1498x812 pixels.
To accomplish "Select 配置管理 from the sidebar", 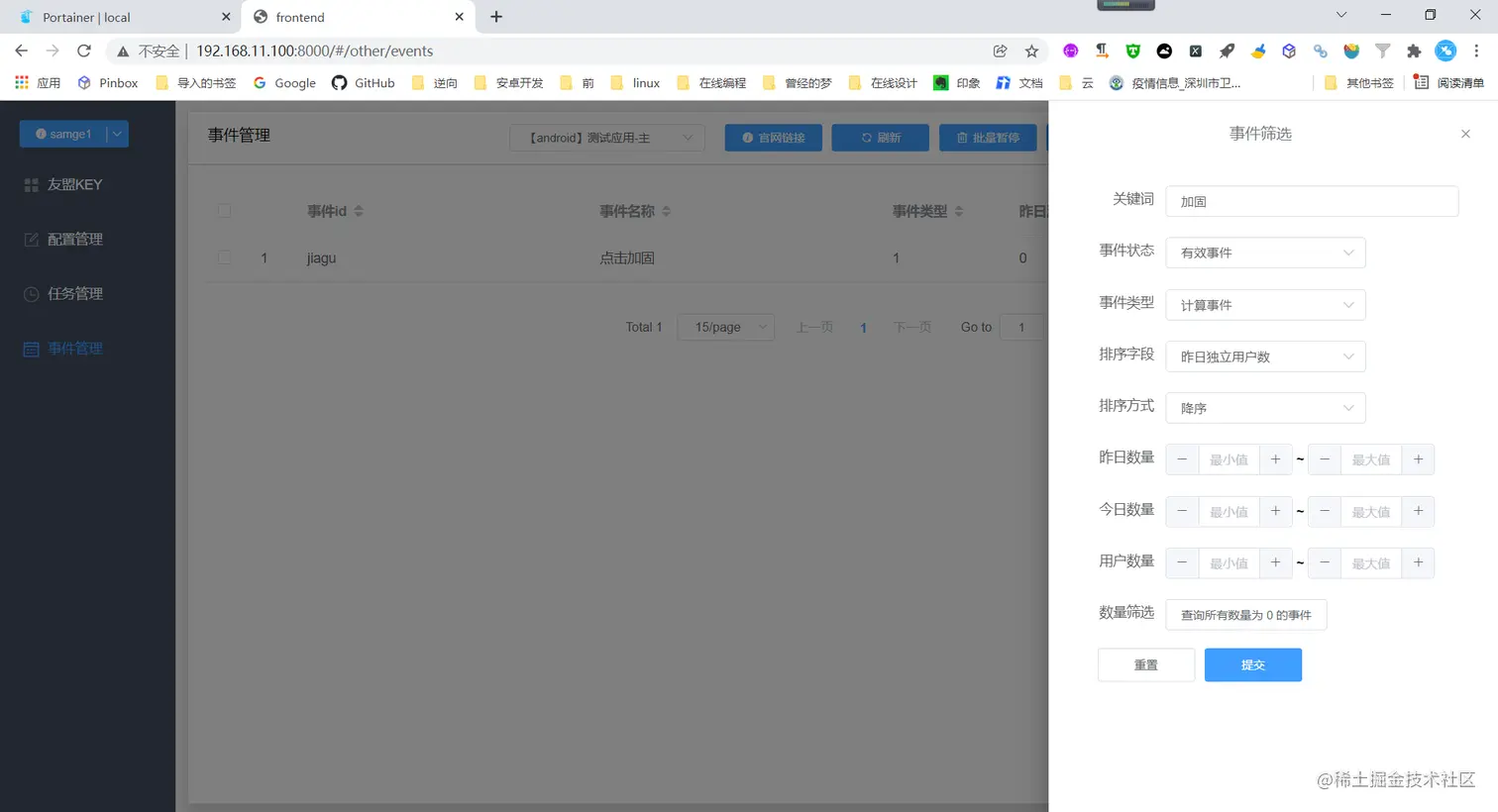I will coord(74,239).
